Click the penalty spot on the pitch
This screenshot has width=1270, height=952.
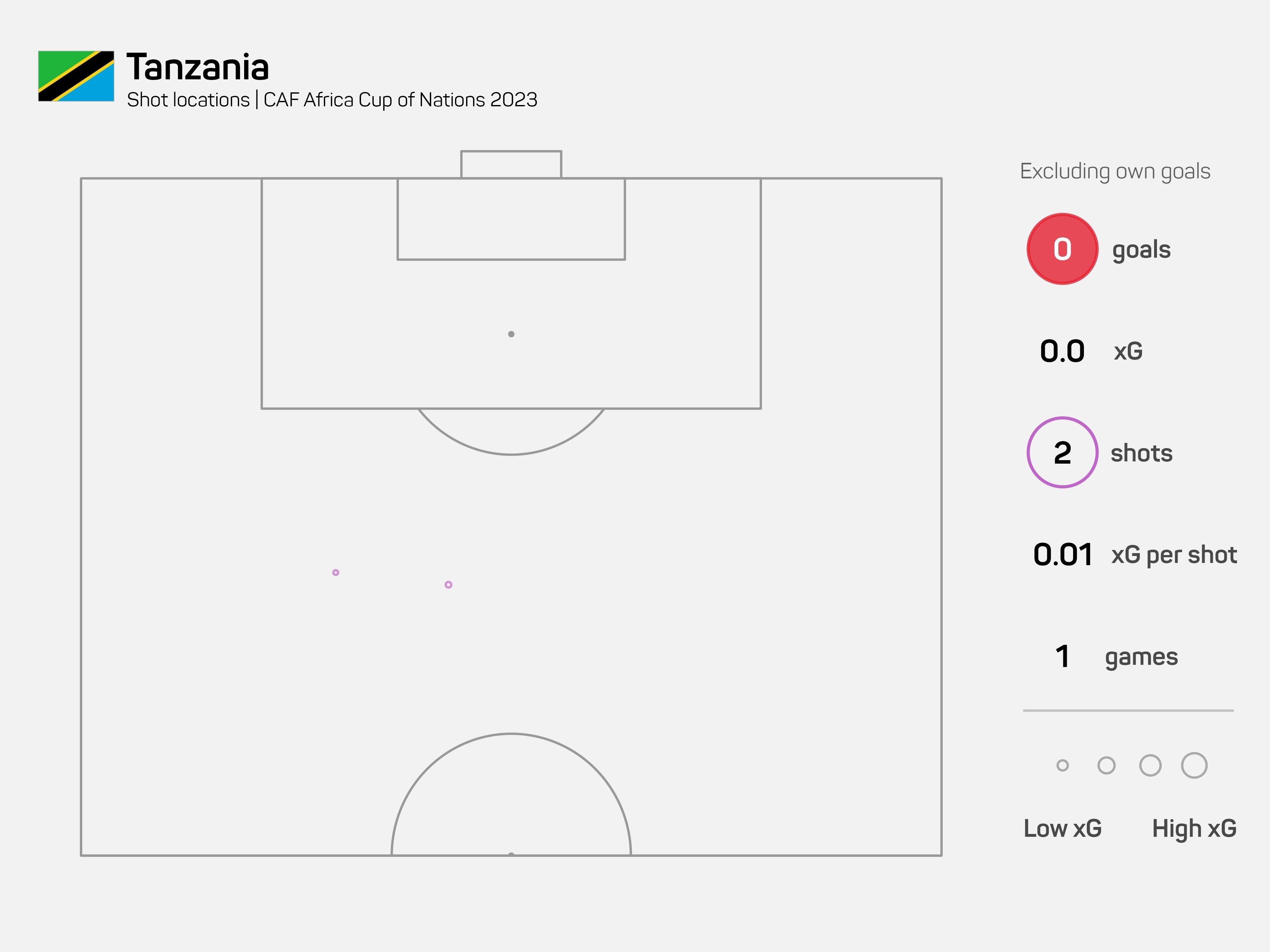point(511,334)
